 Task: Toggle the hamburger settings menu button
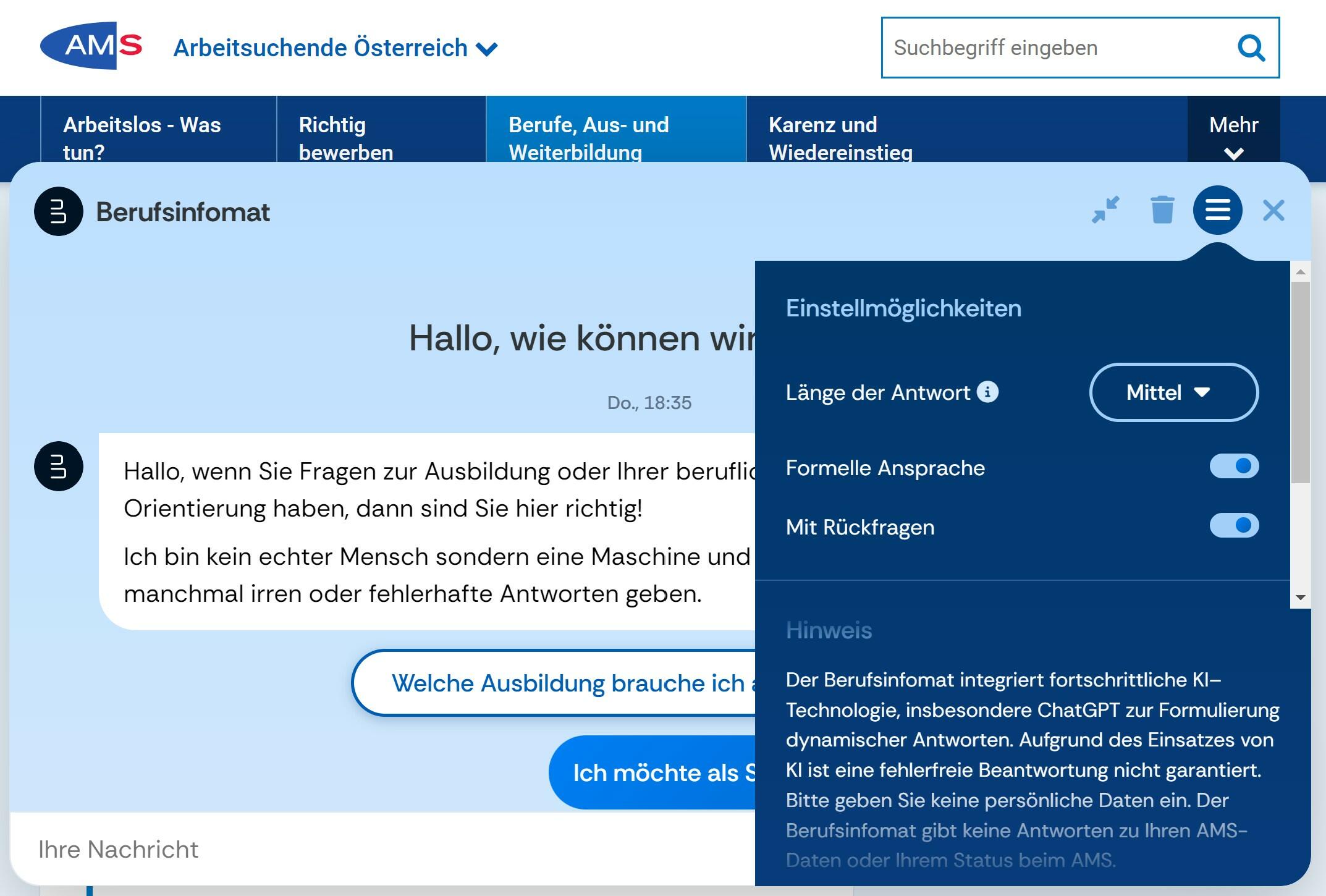1217,210
